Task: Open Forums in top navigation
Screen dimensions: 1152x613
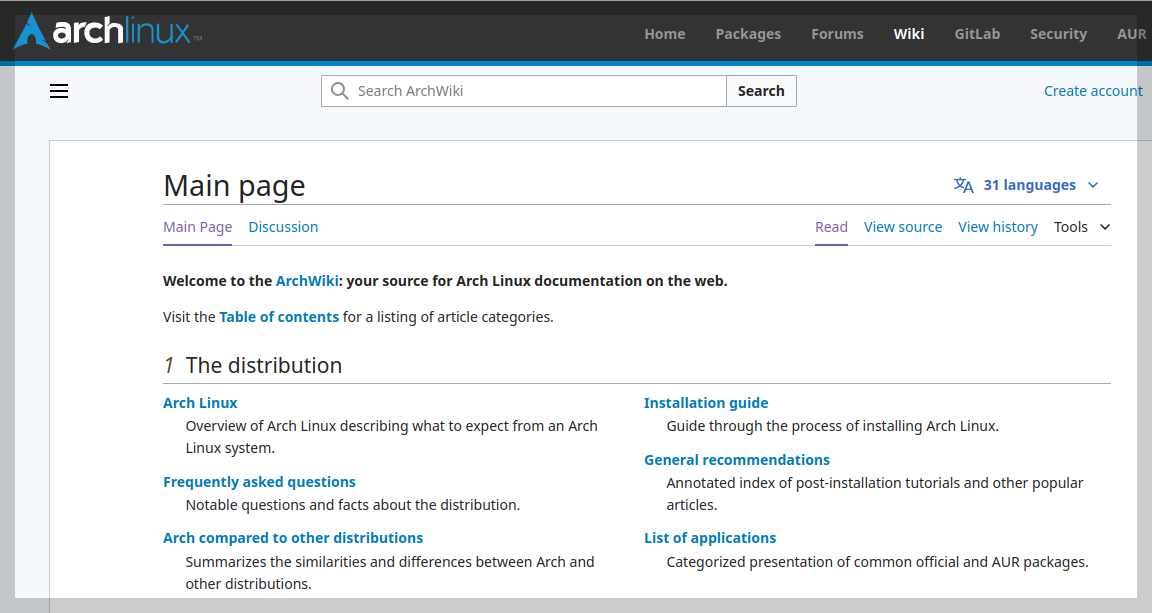Action: (x=837, y=34)
